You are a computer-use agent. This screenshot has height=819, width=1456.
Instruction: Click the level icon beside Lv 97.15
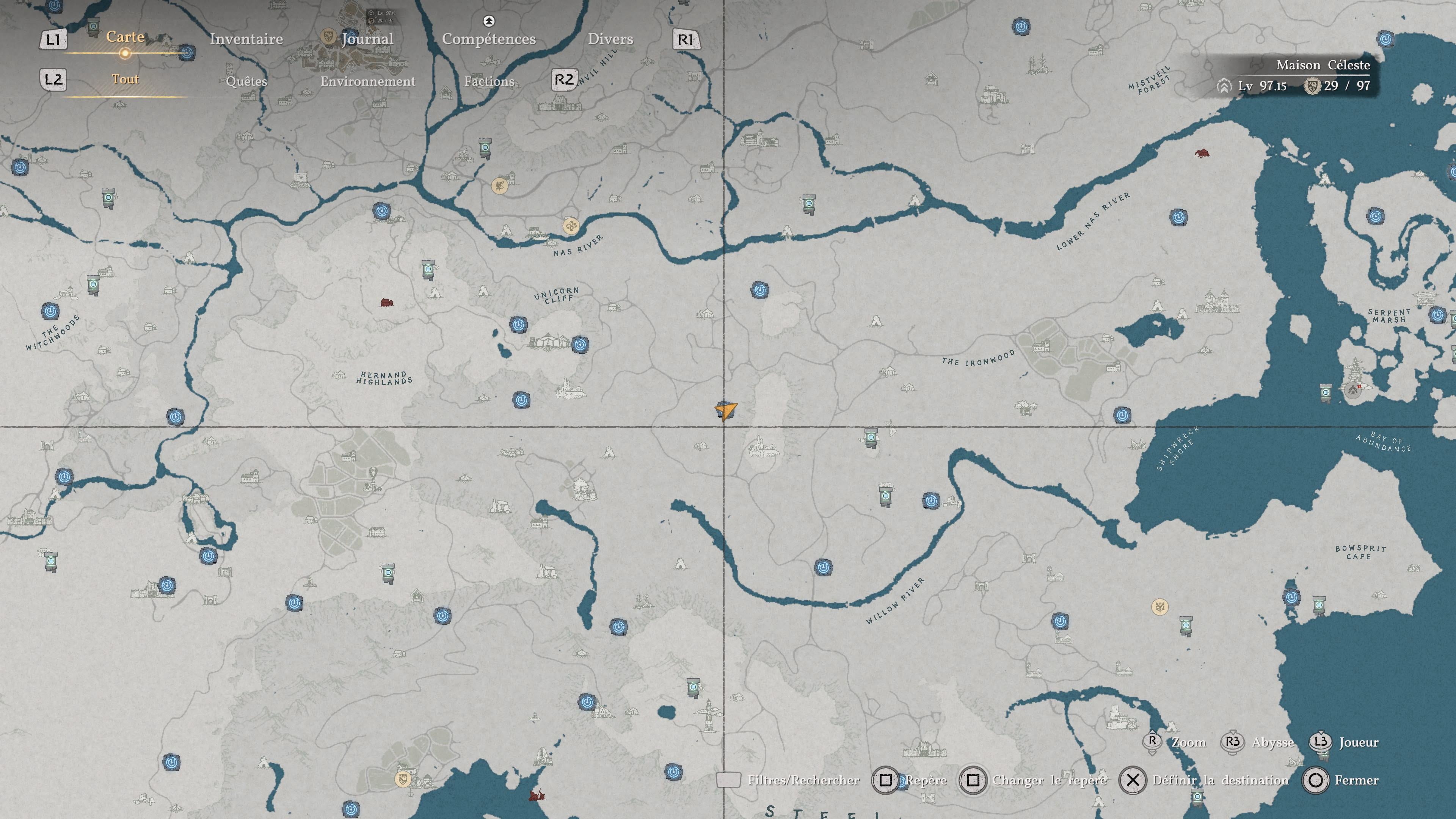pyautogui.click(x=1224, y=86)
